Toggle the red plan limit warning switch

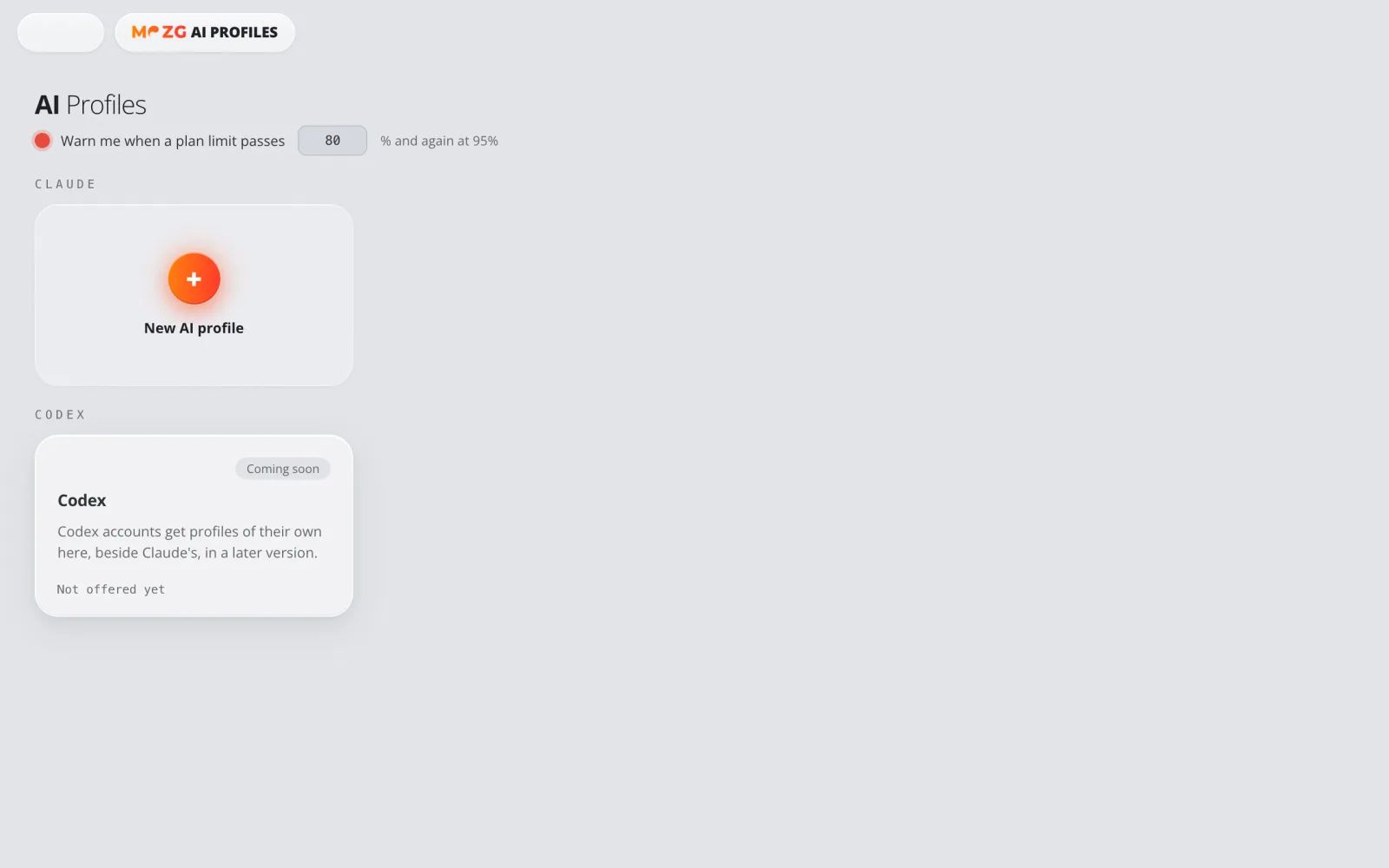point(42,141)
